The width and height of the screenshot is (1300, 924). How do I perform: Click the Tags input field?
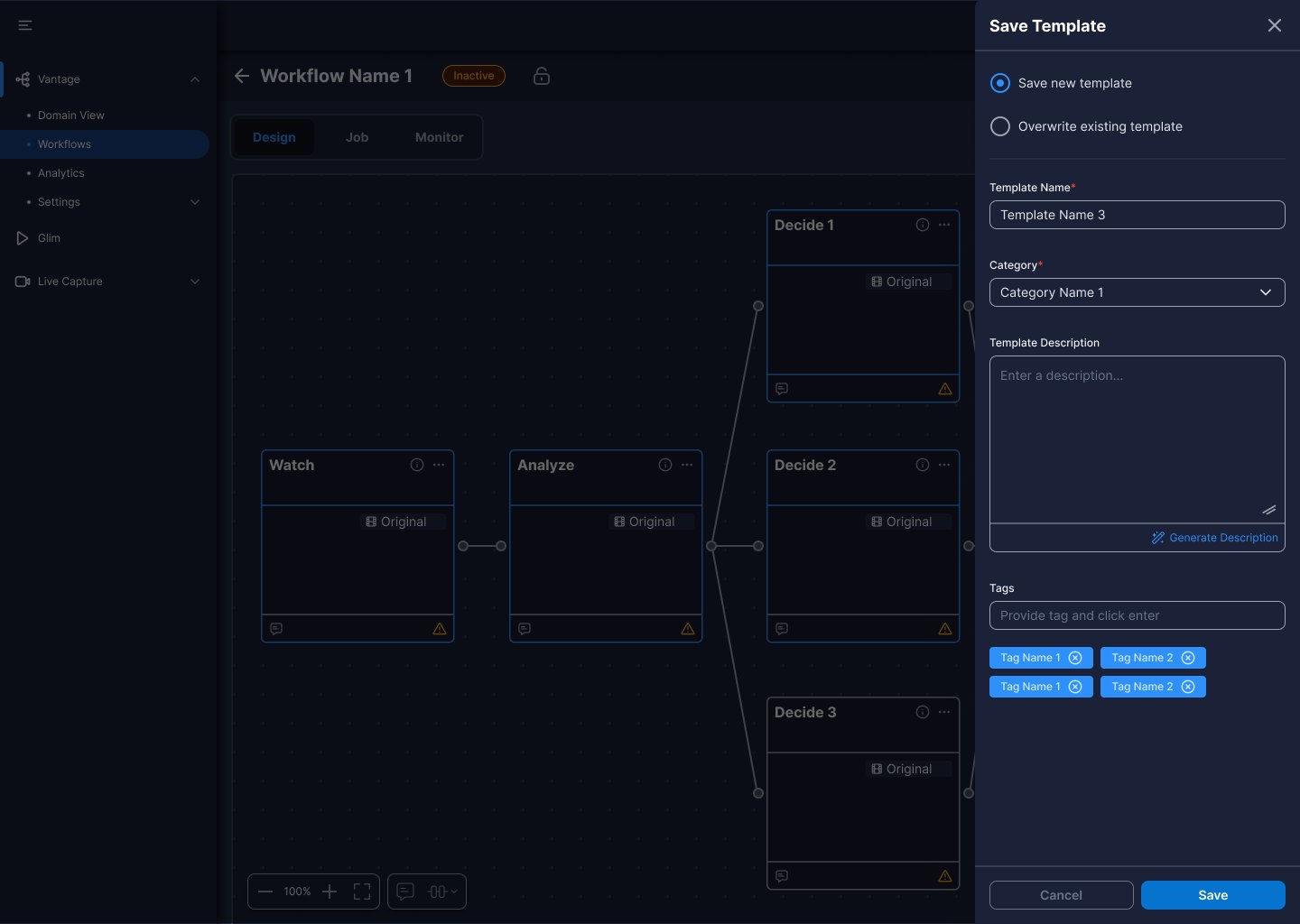point(1137,615)
